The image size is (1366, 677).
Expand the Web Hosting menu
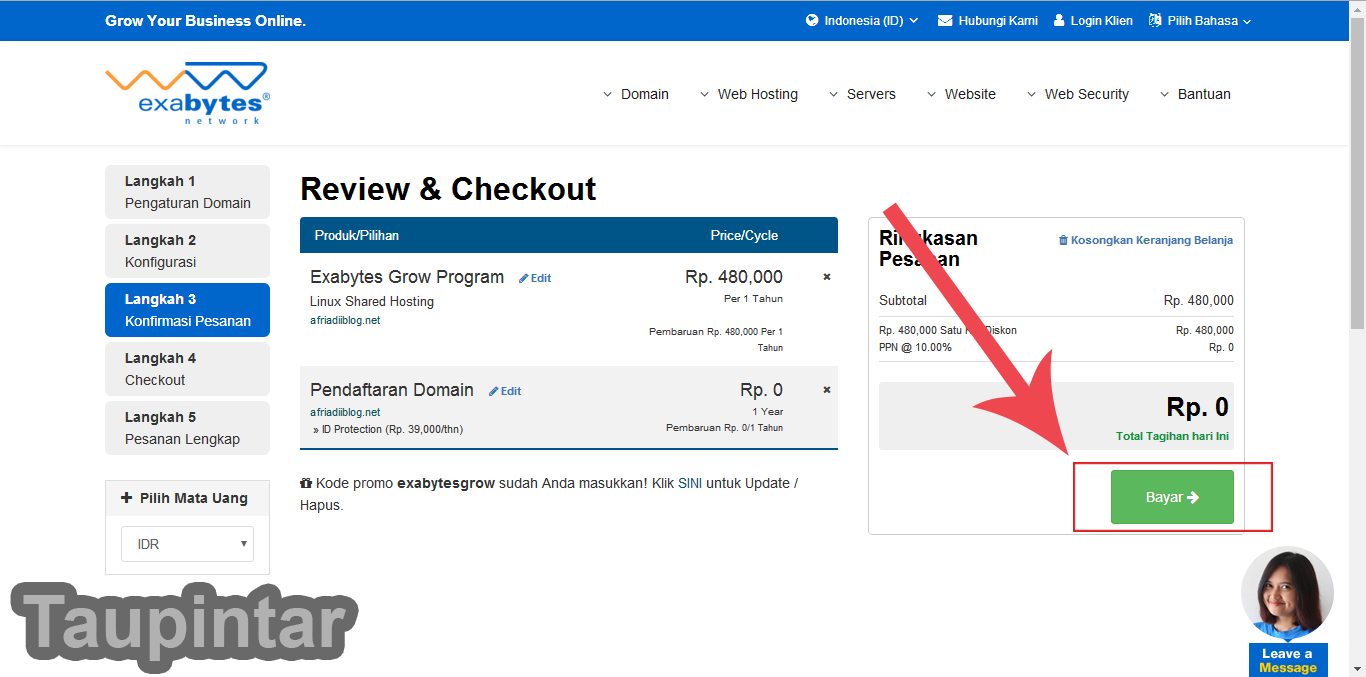tap(748, 94)
